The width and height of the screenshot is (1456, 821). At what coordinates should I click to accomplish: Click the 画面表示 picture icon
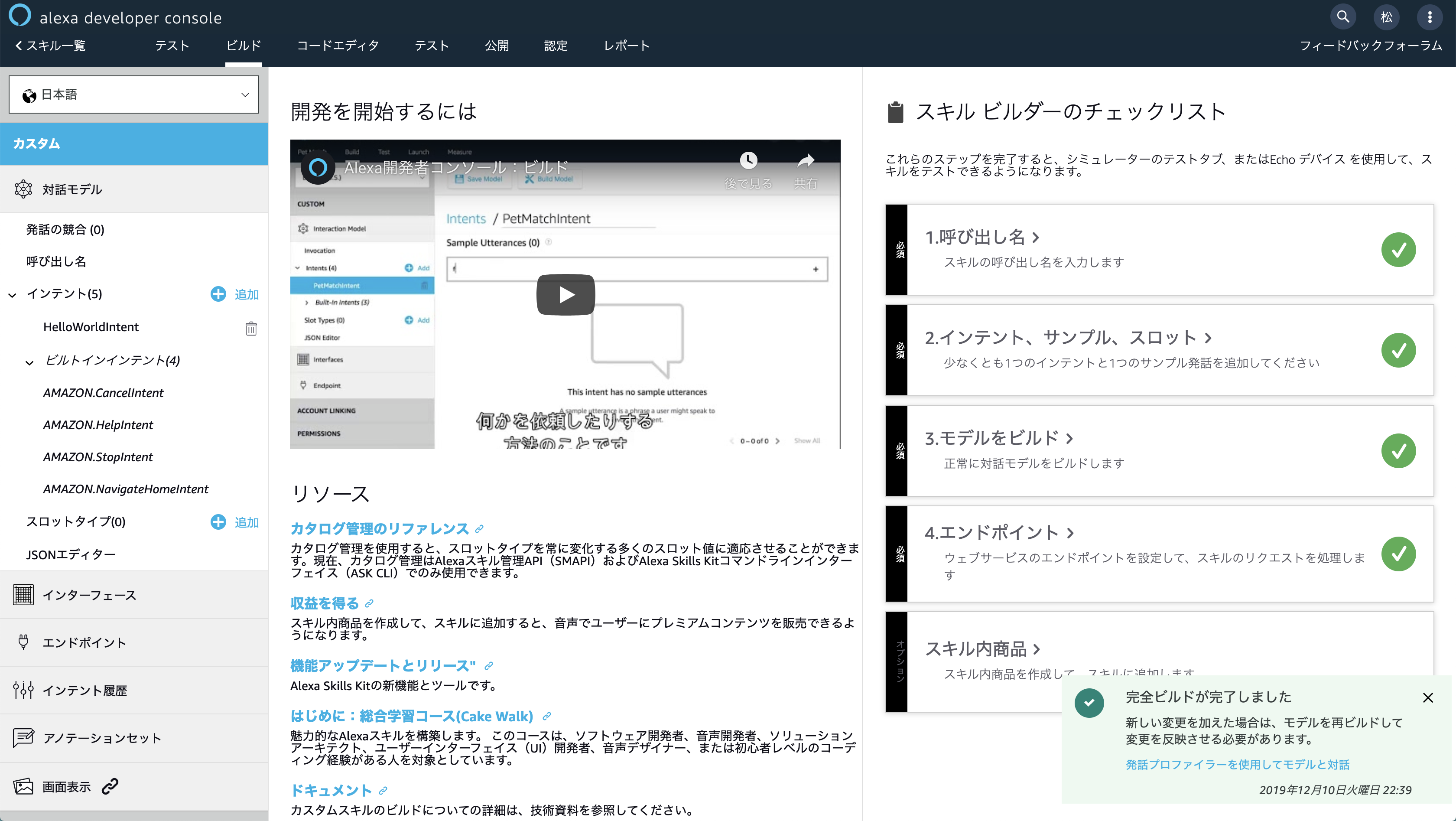click(x=23, y=786)
